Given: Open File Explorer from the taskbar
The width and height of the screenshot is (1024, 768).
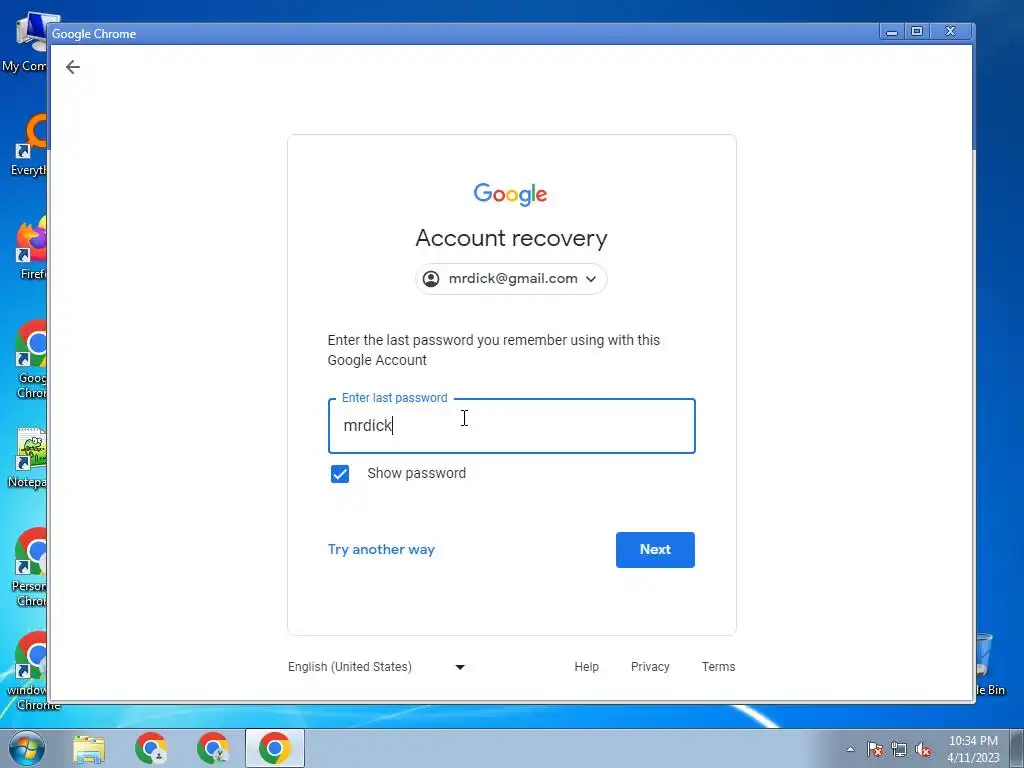Looking at the screenshot, I should [89, 748].
